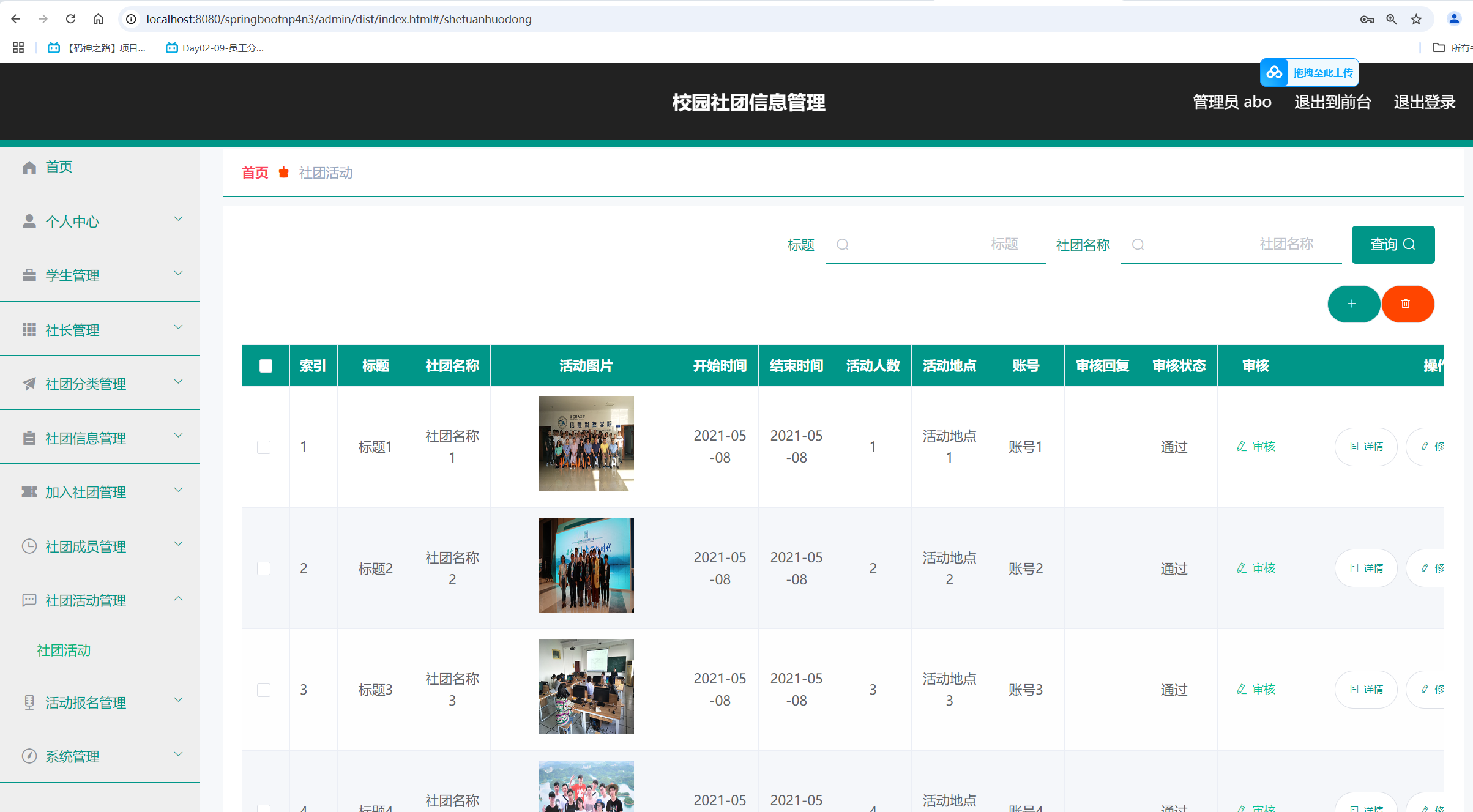Expand the 系统管理 menu

pyautogui.click(x=178, y=754)
